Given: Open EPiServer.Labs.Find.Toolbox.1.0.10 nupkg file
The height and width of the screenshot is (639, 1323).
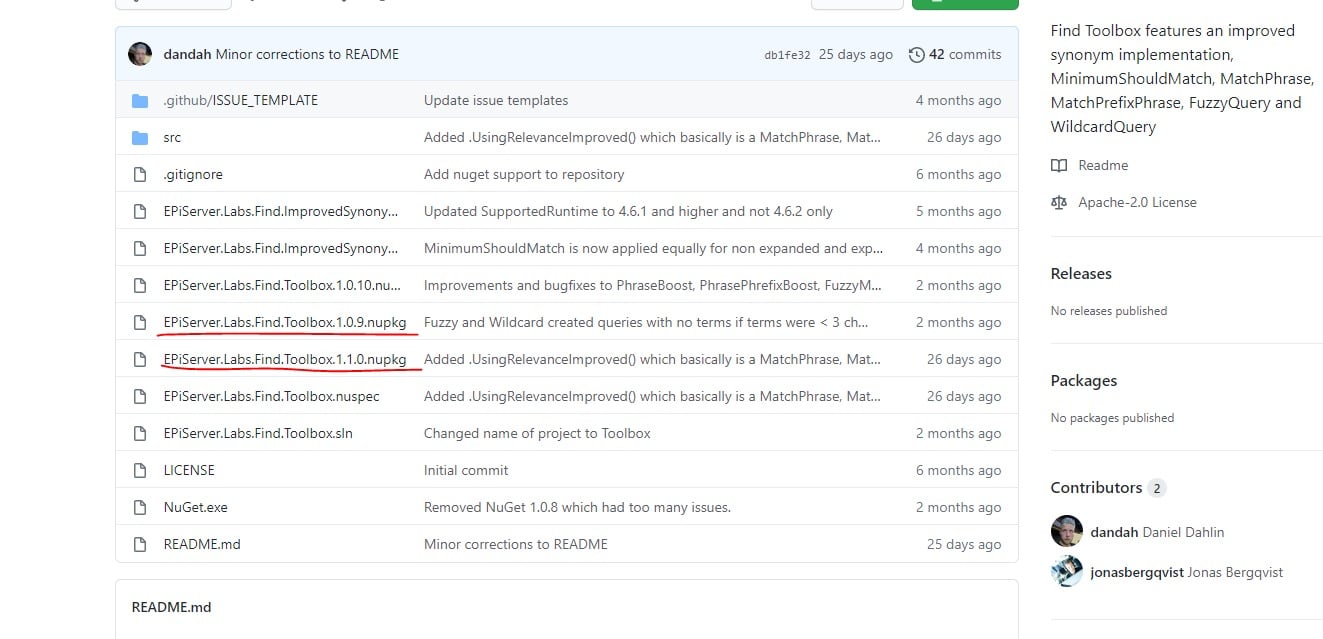Looking at the screenshot, I should [x=282, y=285].
